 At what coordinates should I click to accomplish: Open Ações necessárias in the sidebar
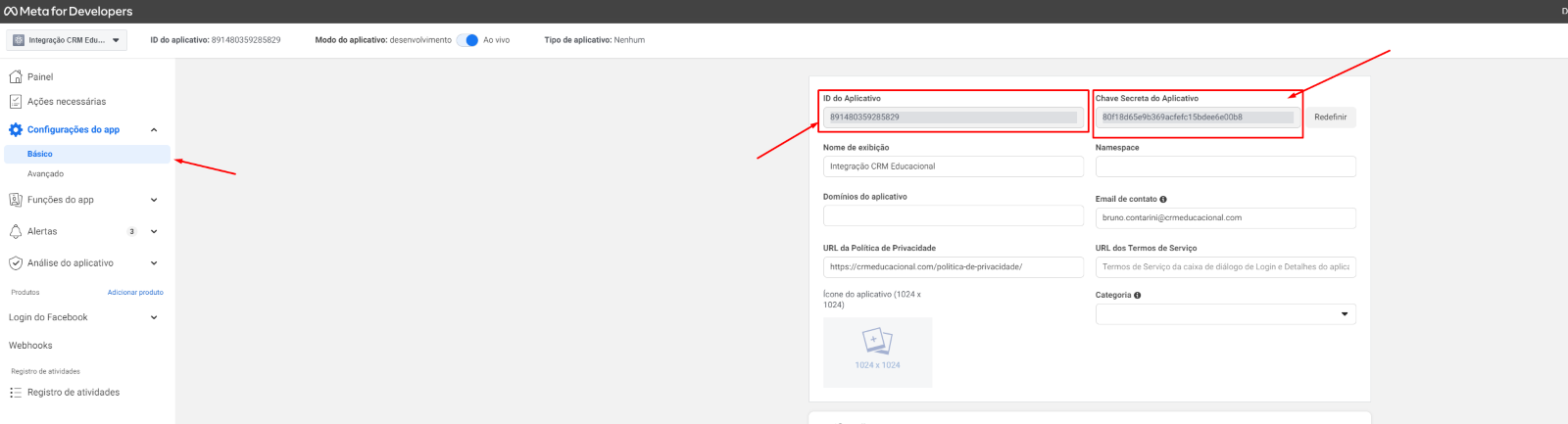coord(67,101)
